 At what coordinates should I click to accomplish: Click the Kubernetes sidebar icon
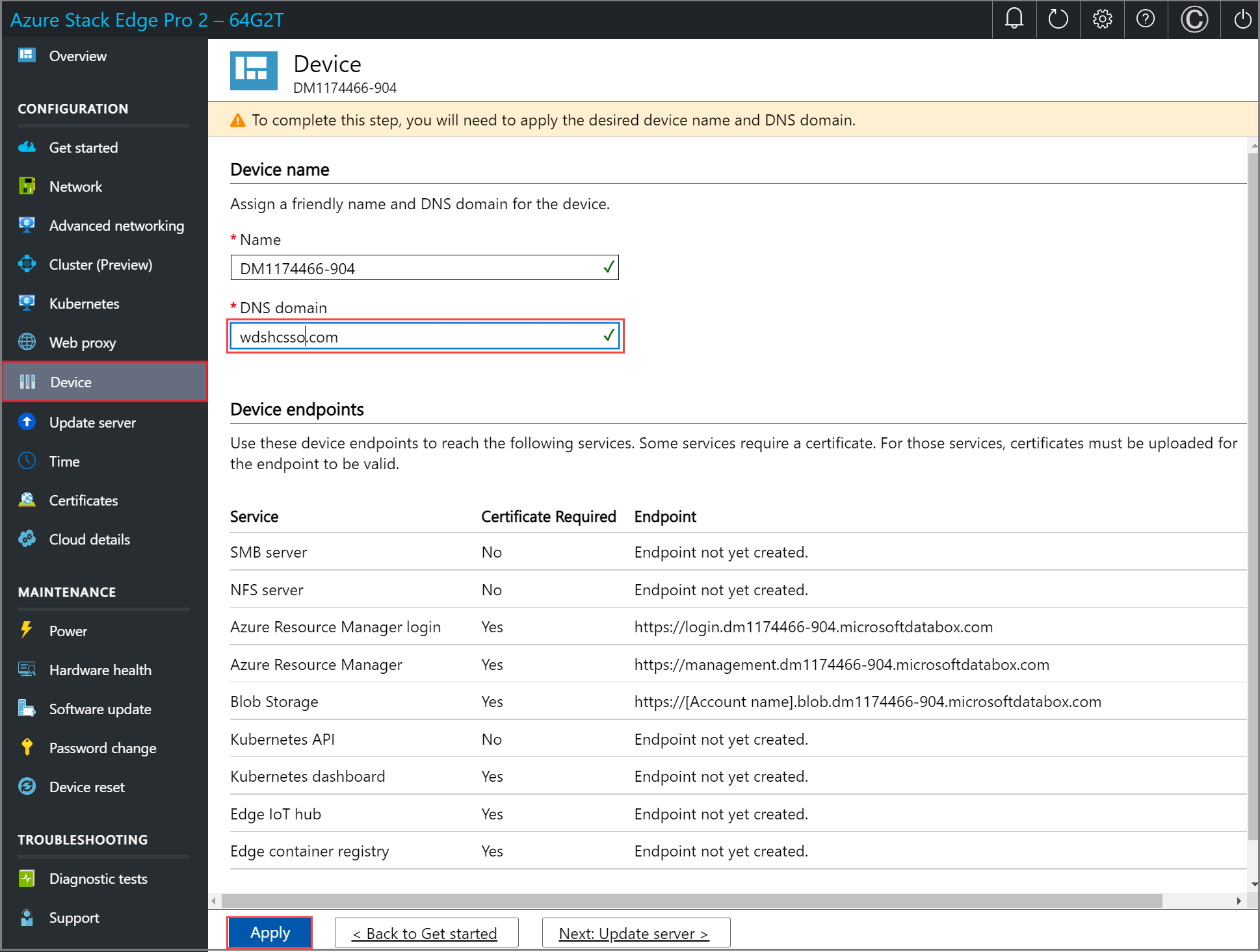point(27,303)
